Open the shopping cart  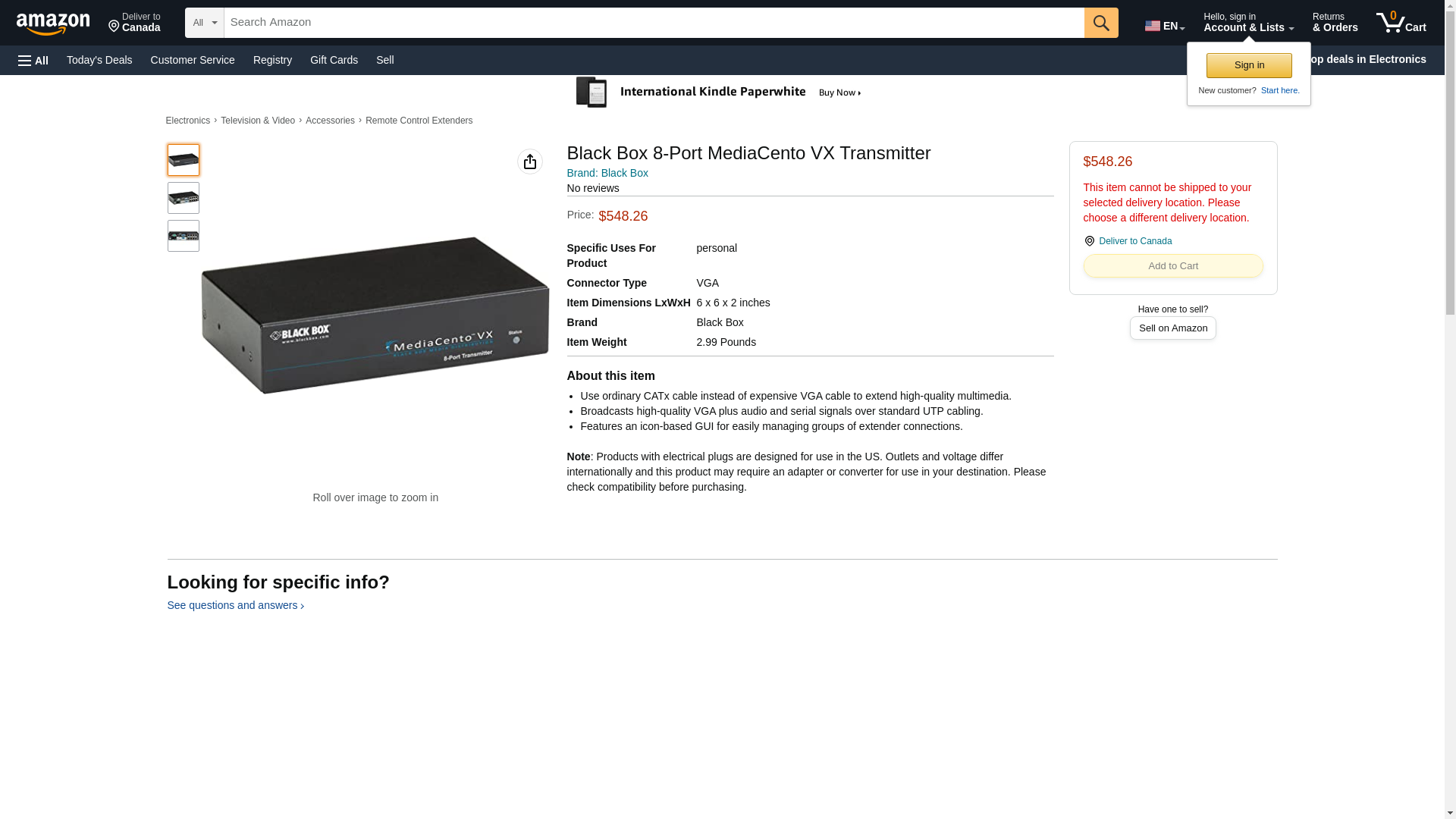[1401, 23]
